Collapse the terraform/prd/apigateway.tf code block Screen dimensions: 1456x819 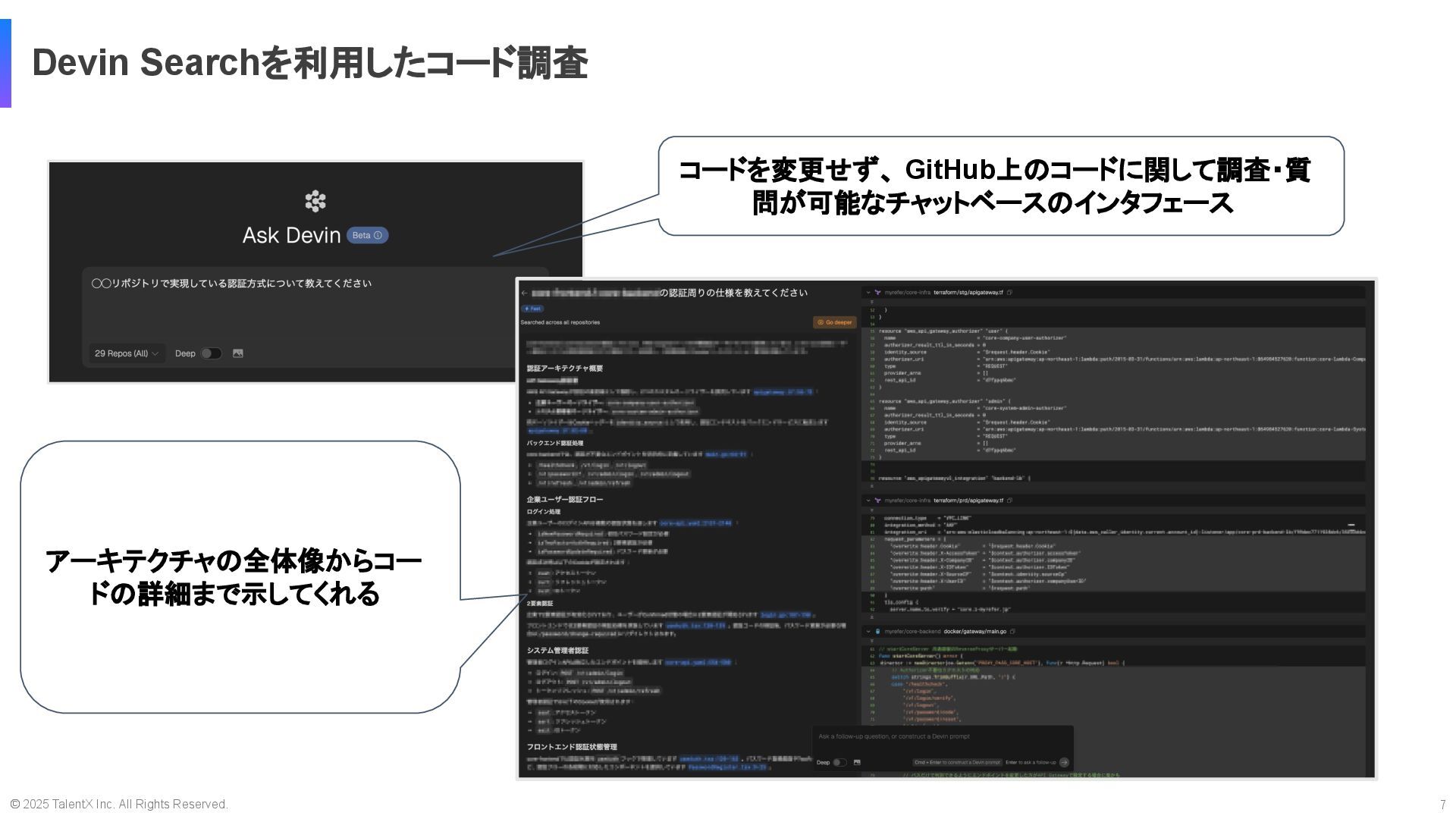[x=868, y=500]
